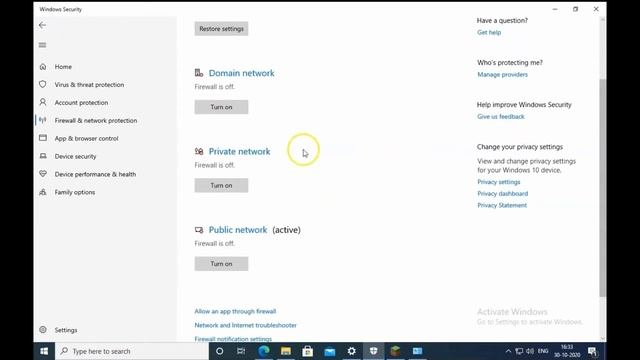Show hidden system tray icons
Screen dimensions: 640x360
coord(508,351)
